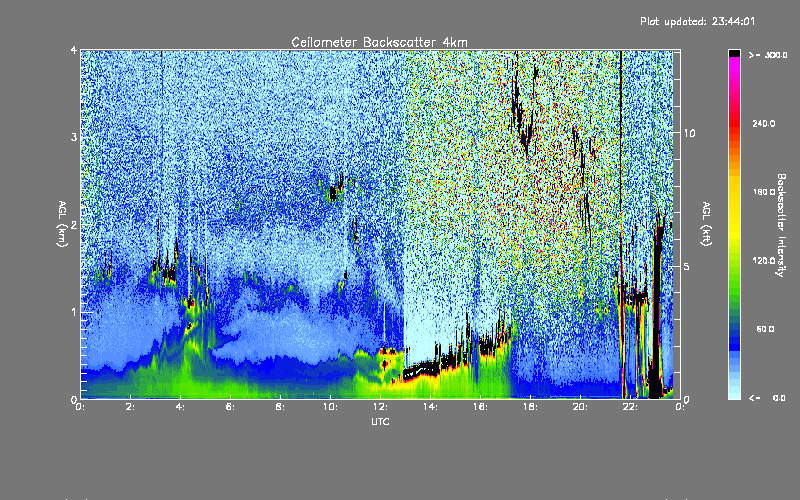Click the 'Ceilometer Backscatter 4km' plot title
Screen dimensions: 800x500
pos(379,42)
